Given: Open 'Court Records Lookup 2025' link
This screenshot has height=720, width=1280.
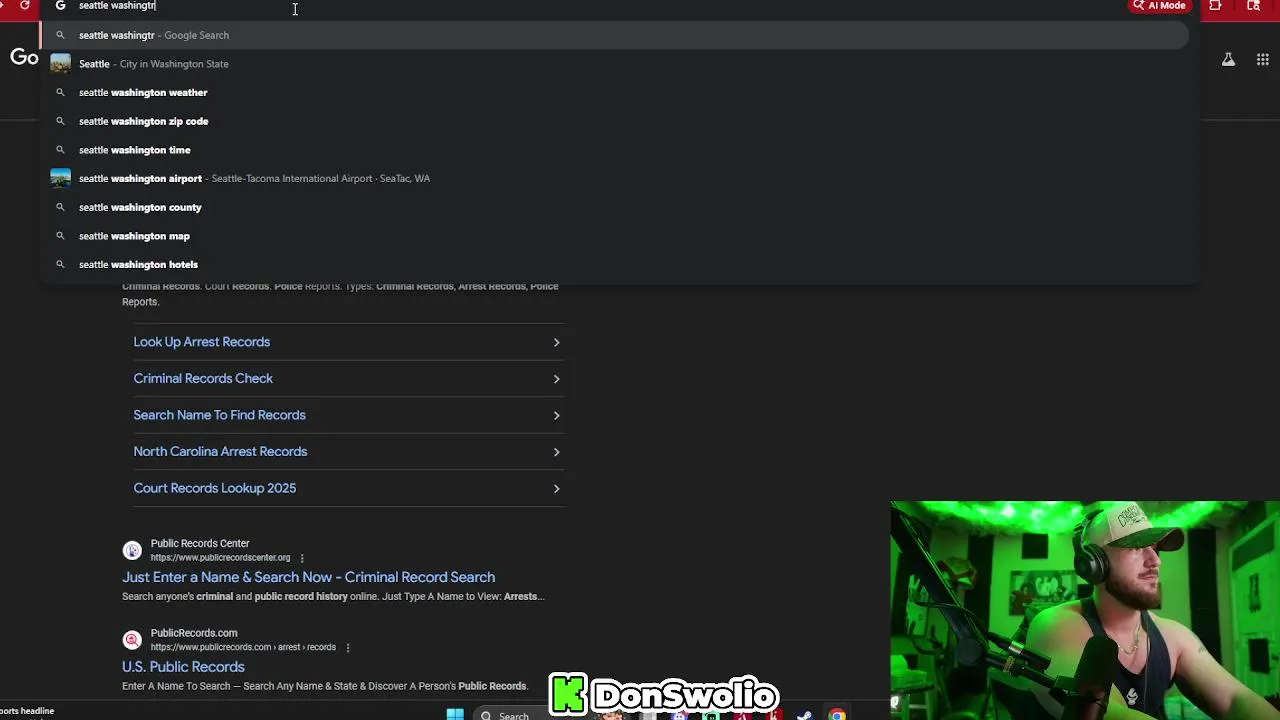Looking at the screenshot, I should (x=215, y=488).
